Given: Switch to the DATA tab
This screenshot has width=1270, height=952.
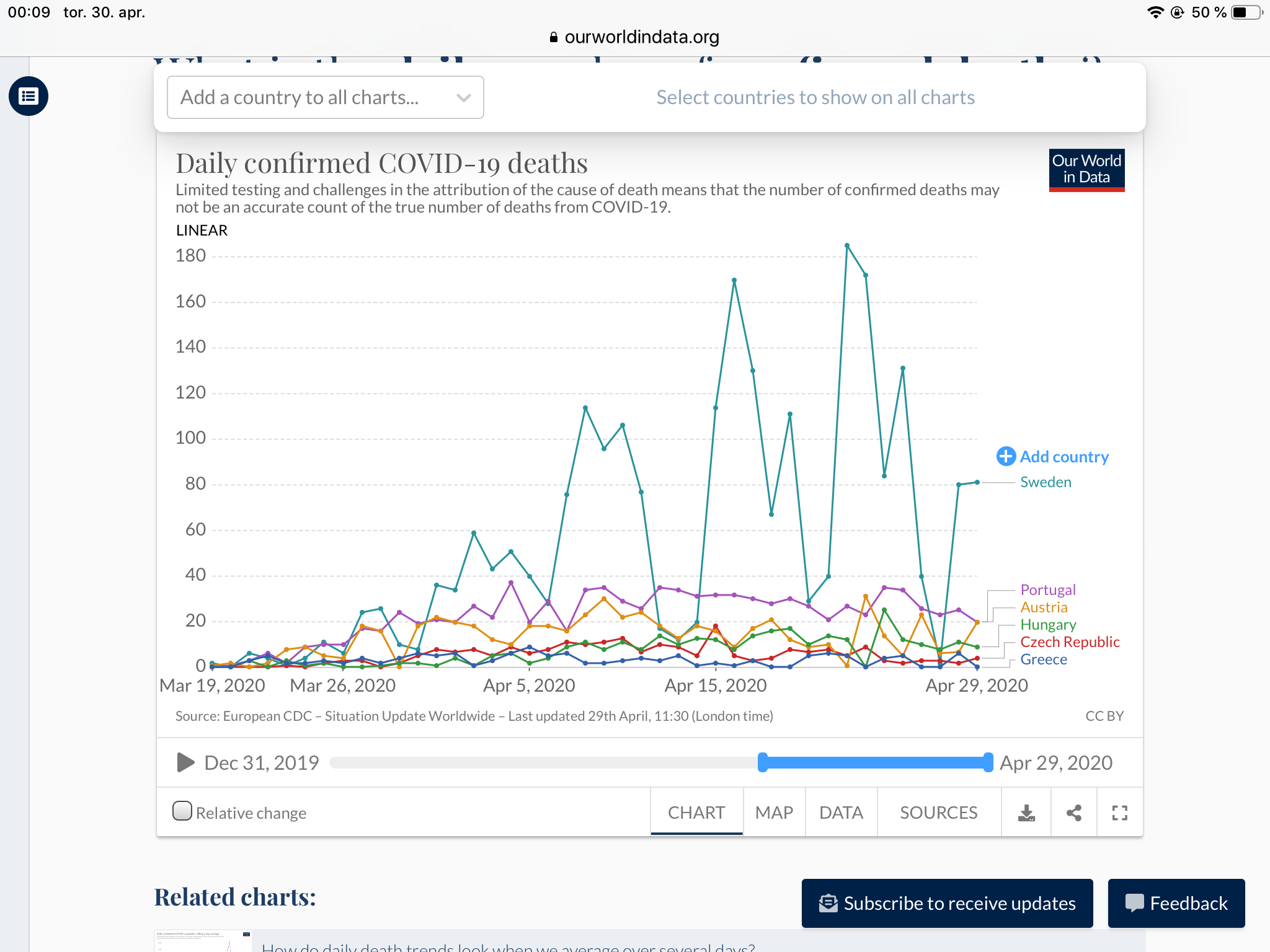Looking at the screenshot, I should point(841,813).
